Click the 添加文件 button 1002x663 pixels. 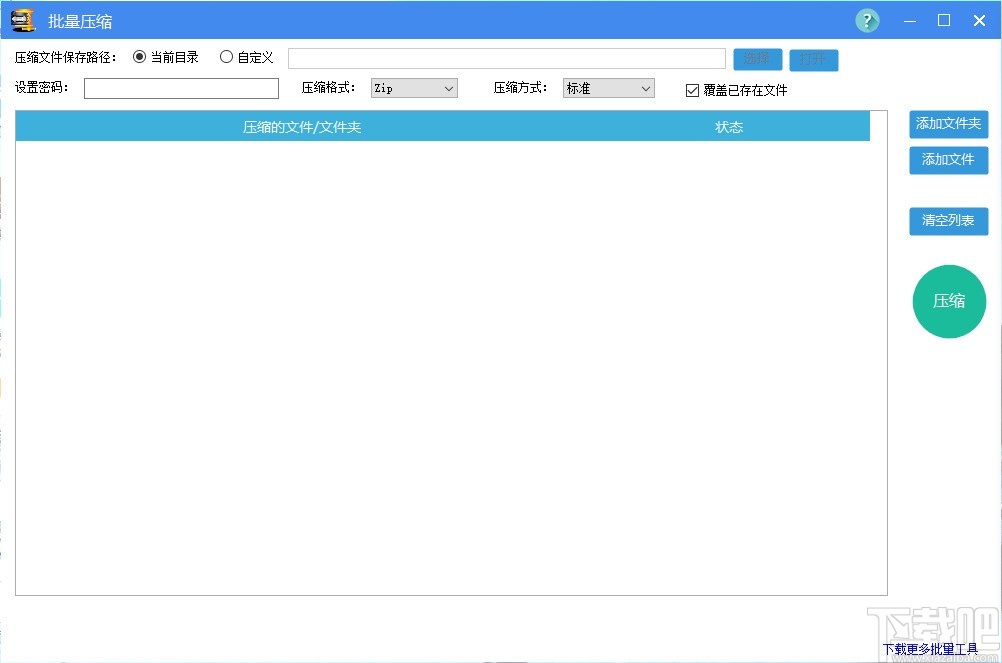[x=947, y=160]
